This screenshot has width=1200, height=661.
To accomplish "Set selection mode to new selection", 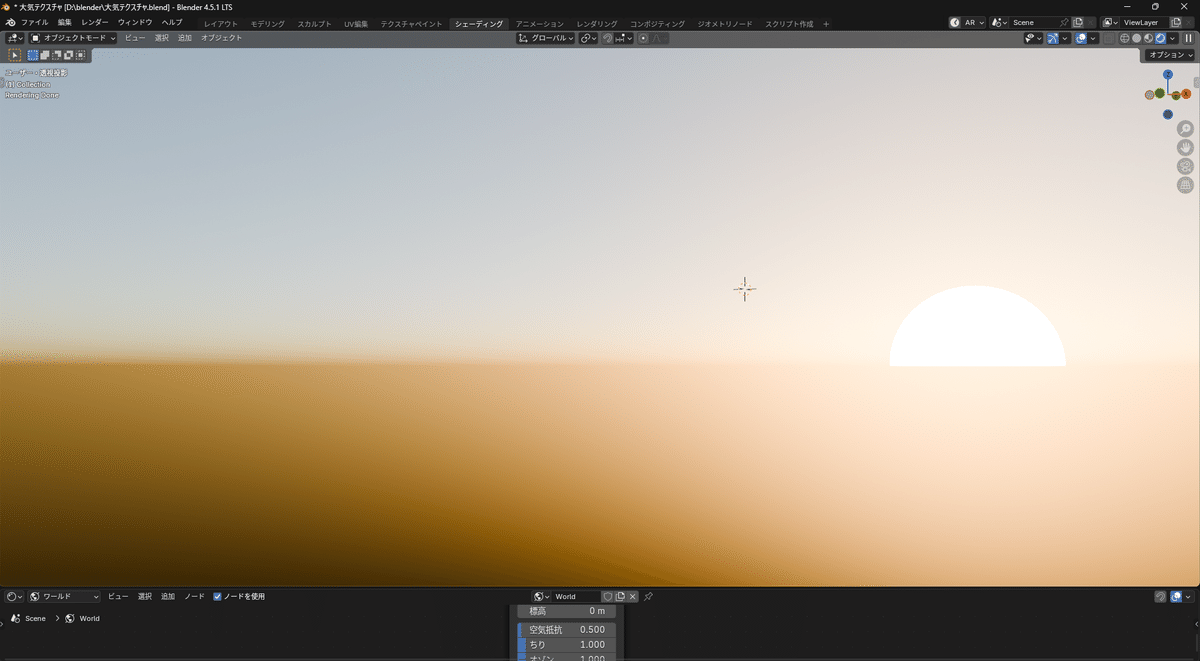I will coord(33,55).
